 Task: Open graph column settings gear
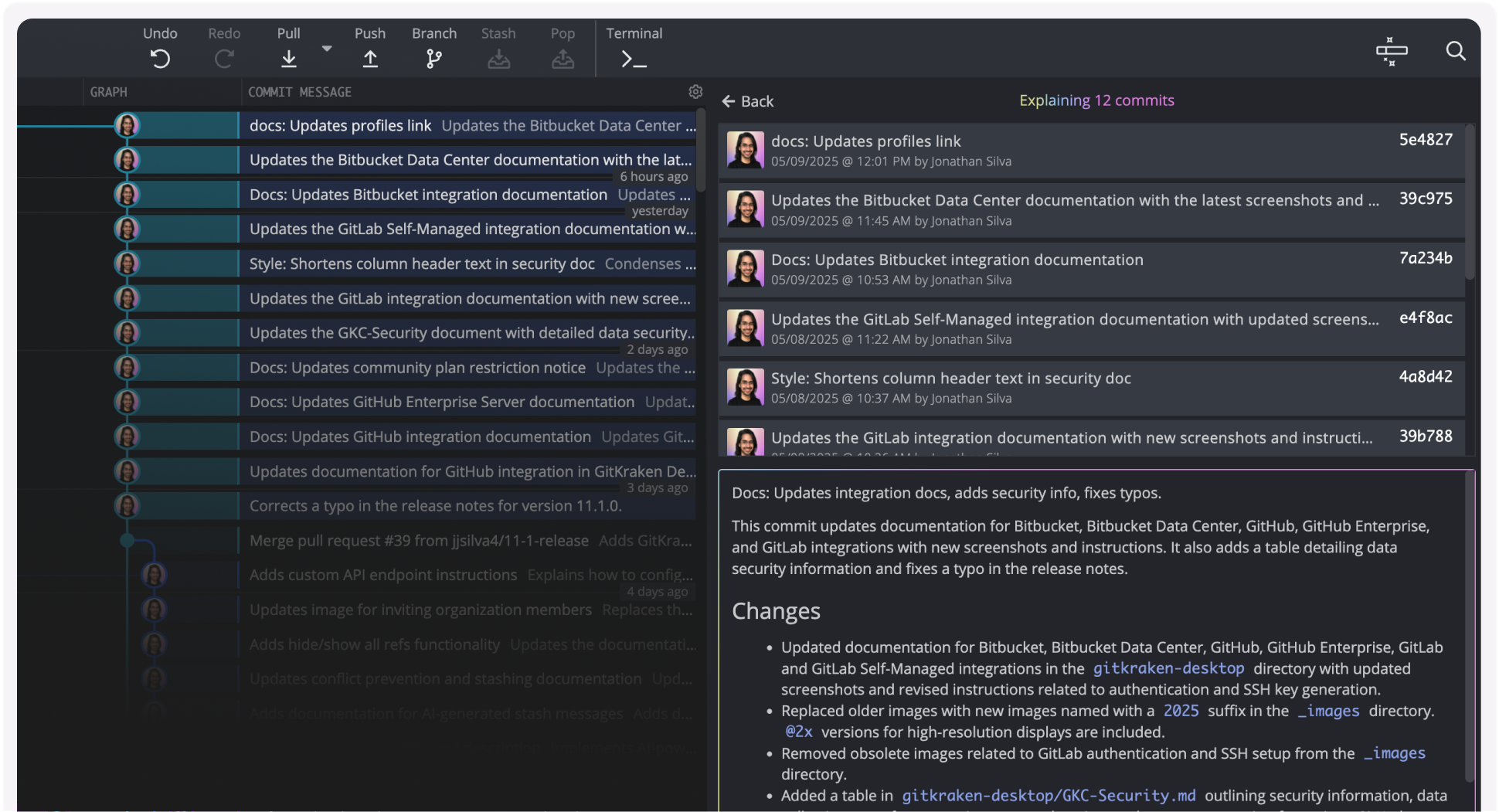pos(695,92)
